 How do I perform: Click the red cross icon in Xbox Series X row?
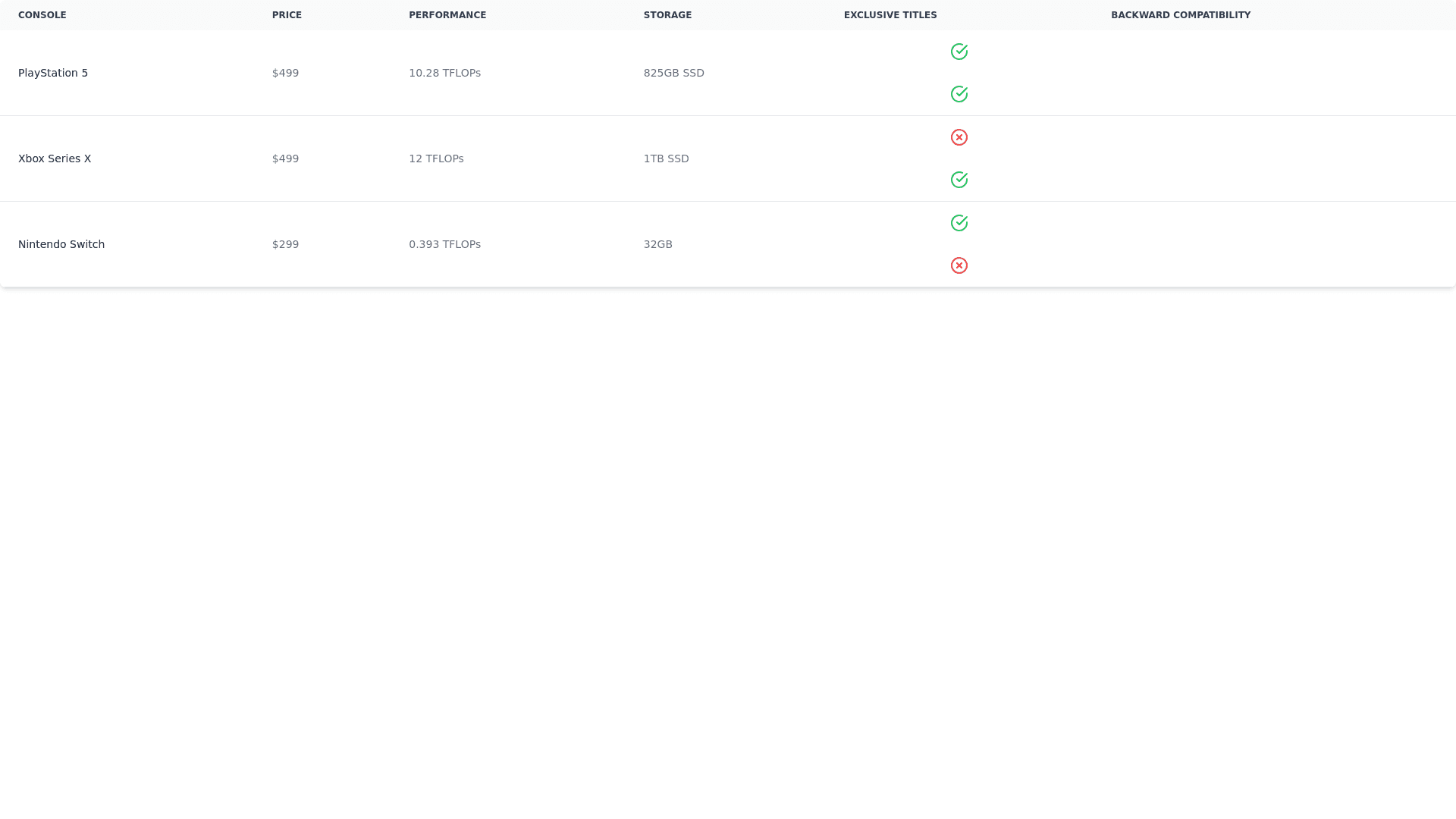tap(959, 137)
